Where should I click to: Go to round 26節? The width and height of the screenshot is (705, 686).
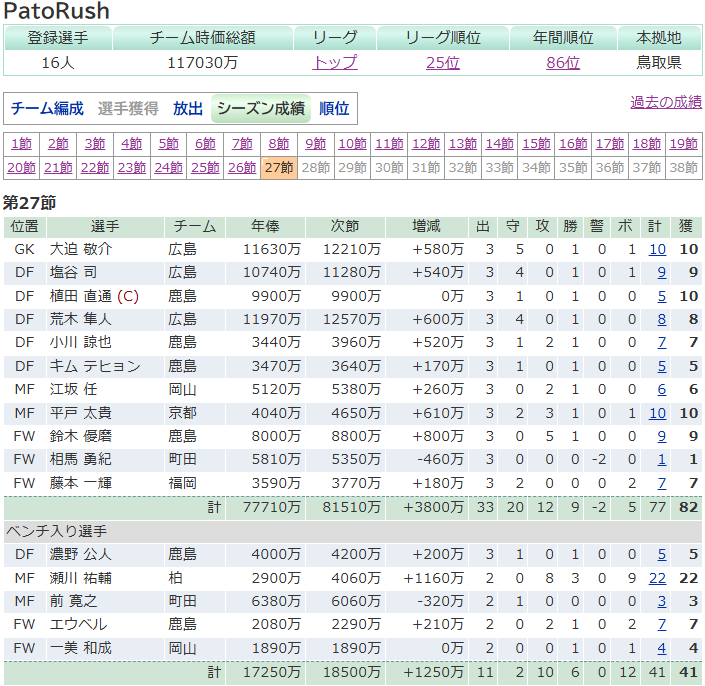pos(242,168)
